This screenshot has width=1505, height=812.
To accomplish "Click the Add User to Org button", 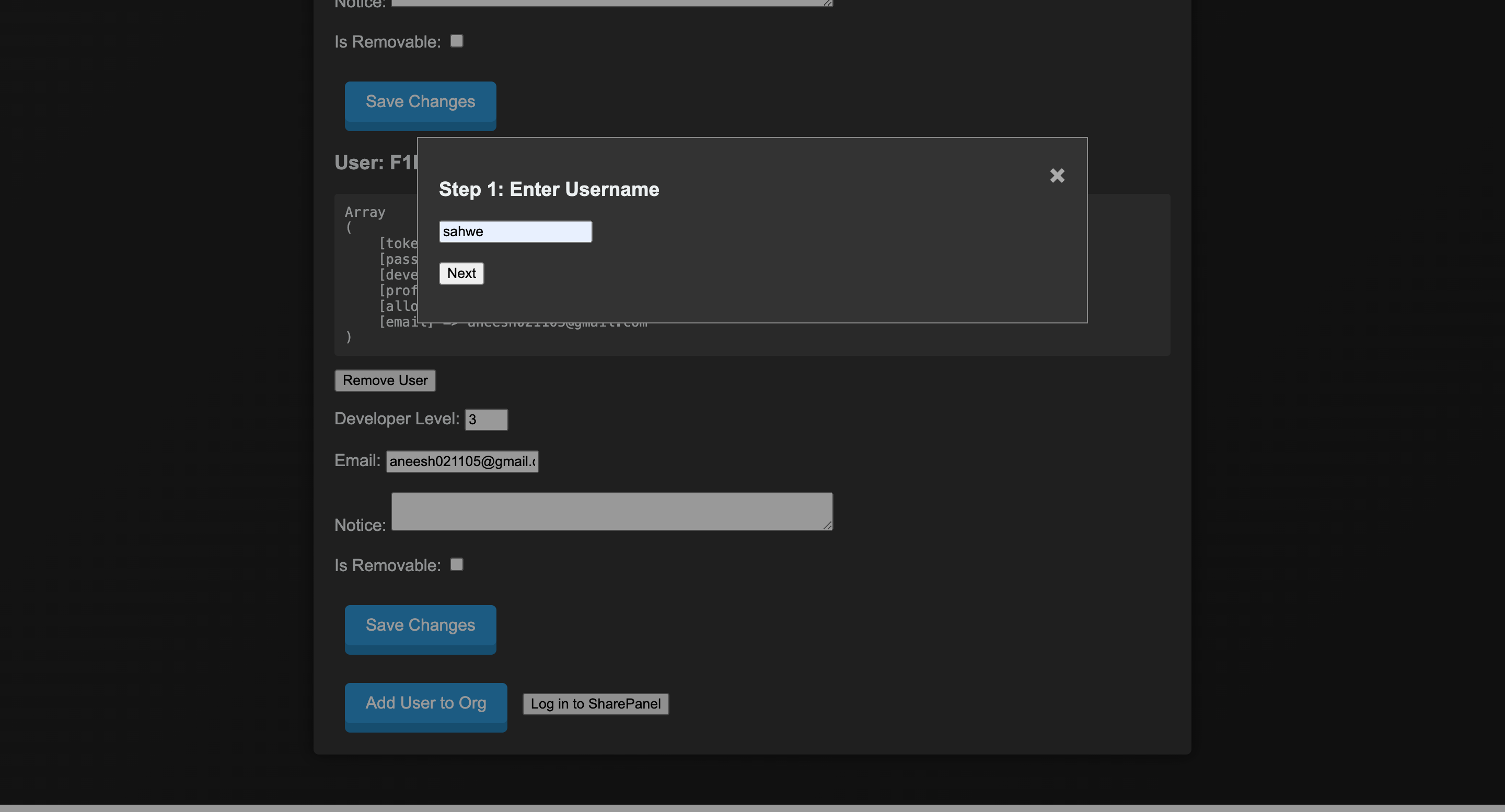I will coord(425,703).
